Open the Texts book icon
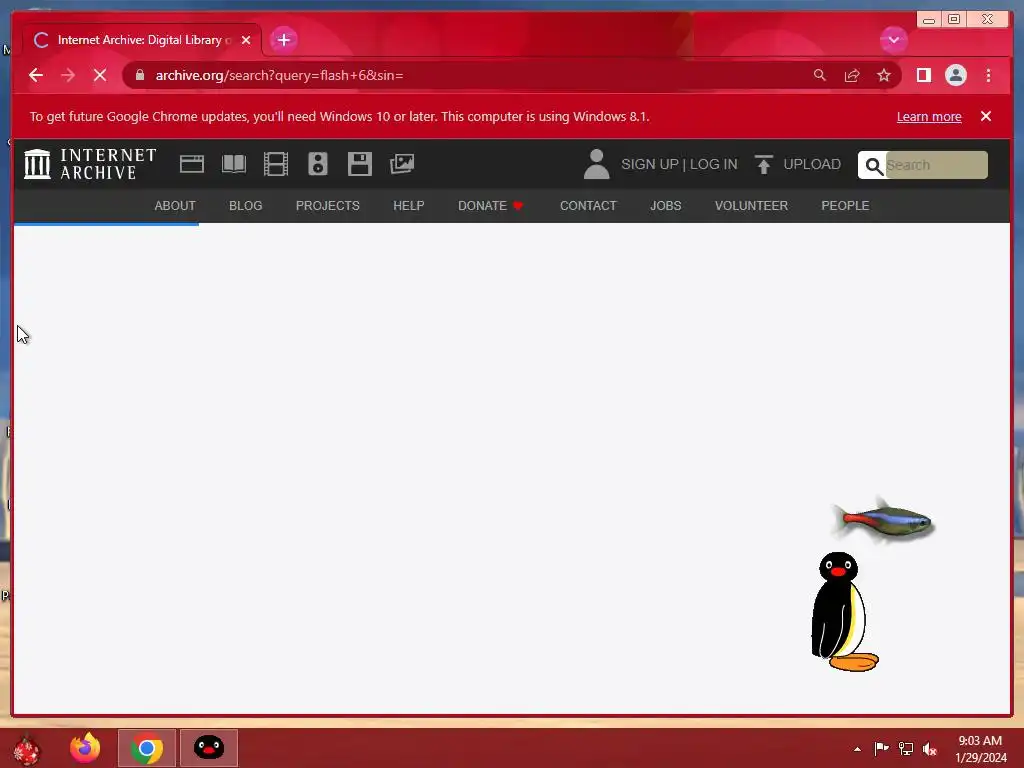Viewport: 1024px width, 768px height. [x=234, y=164]
